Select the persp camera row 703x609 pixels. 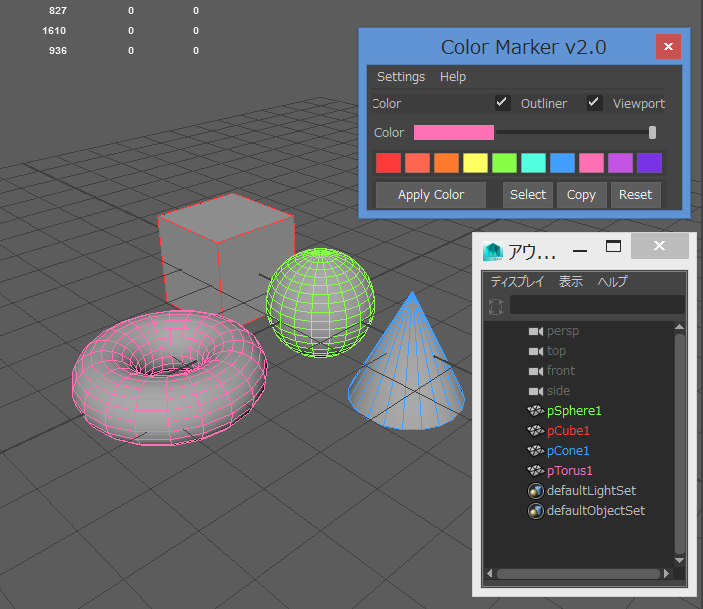(x=563, y=331)
